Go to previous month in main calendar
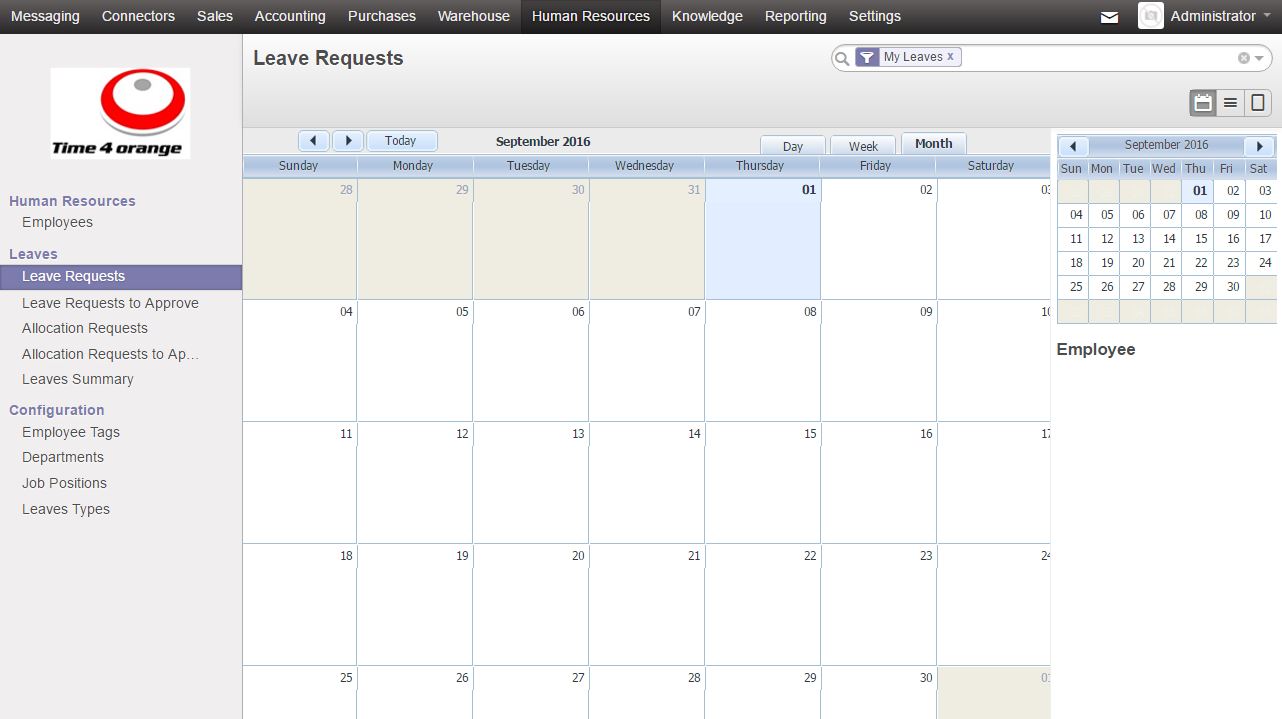The width and height of the screenshot is (1282, 719). [x=314, y=141]
